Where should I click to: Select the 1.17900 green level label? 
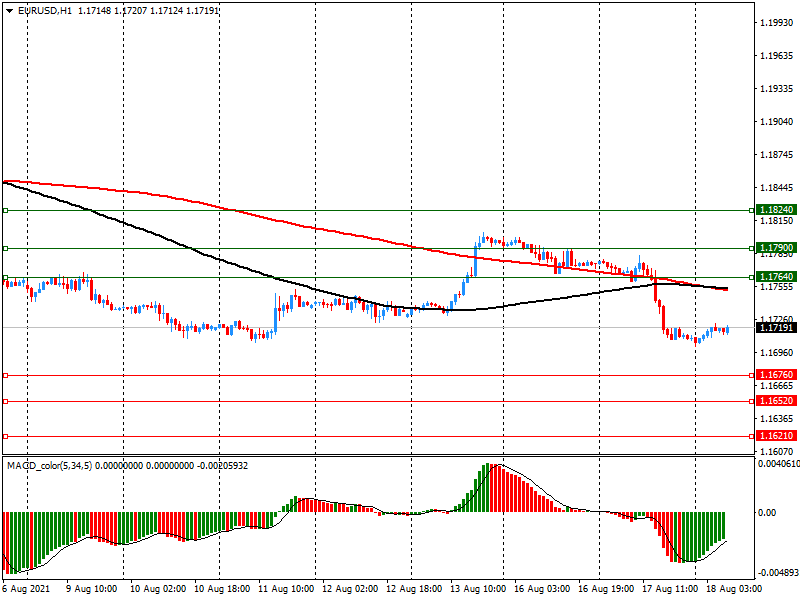pyautogui.click(x=776, y=248)
